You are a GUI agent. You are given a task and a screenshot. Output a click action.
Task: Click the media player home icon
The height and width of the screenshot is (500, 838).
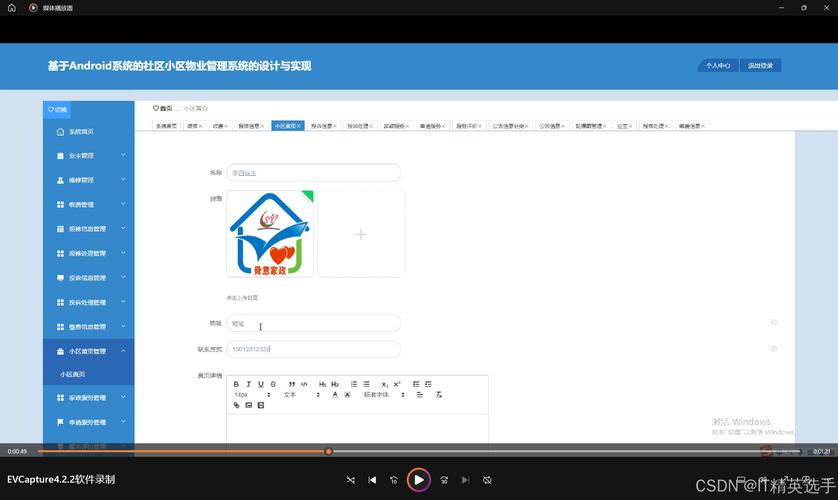(x=12, y=7)
